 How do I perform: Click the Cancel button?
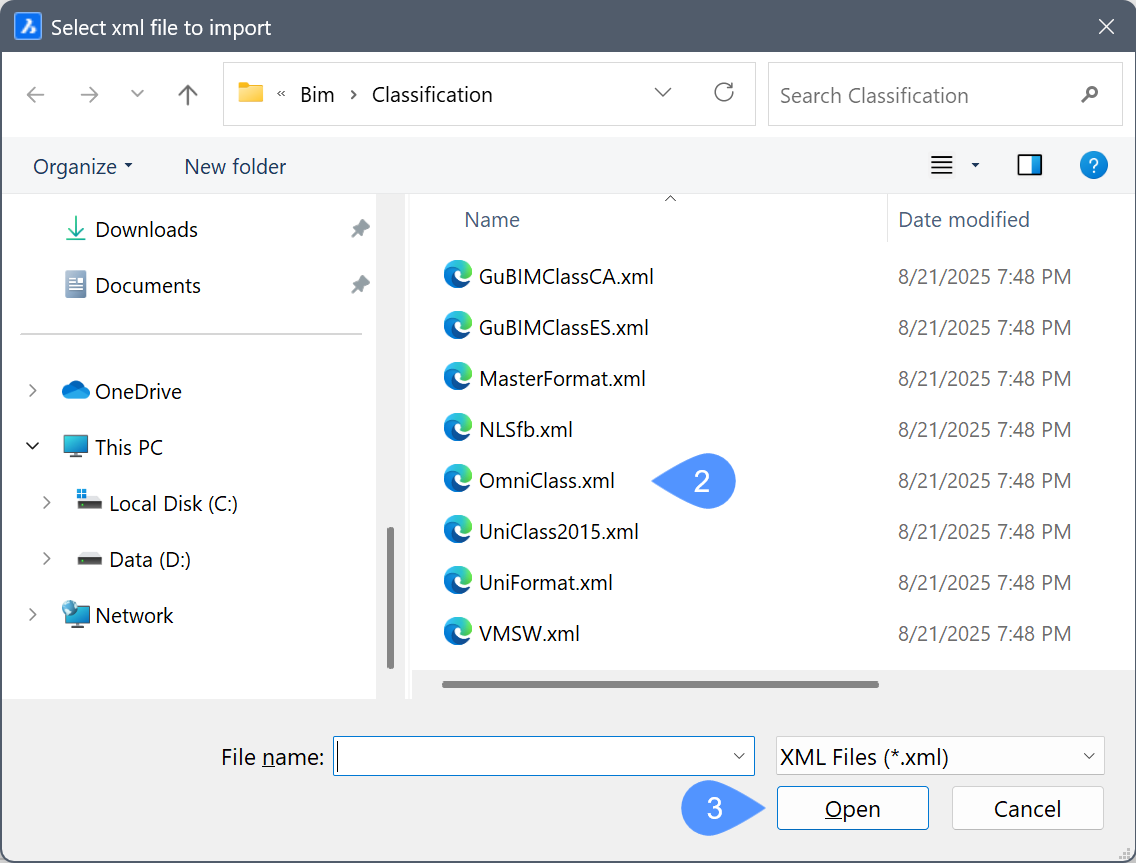click(x=1027, y=809)
